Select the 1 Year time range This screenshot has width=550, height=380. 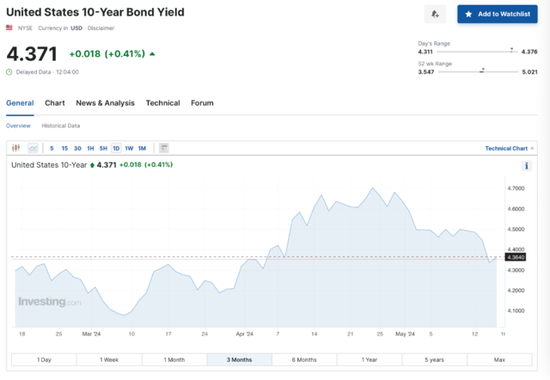(x=369, y=360)
